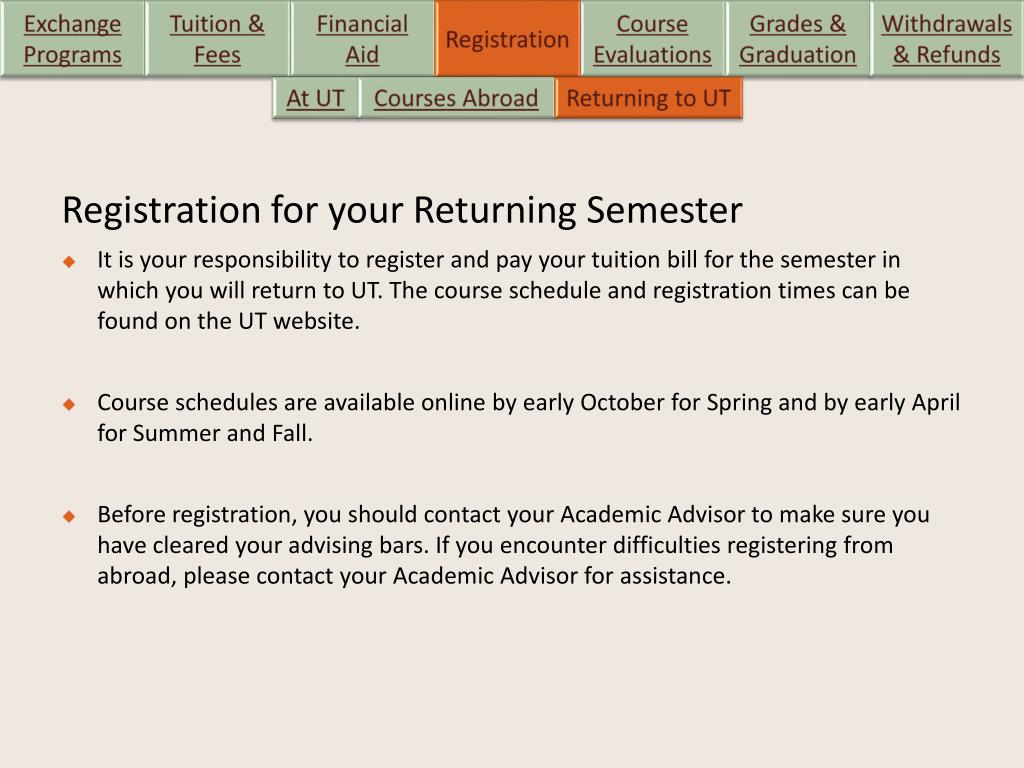Open the Exchange Programs tab
This screenshot has width=1024, height=768.
(72, 39)
